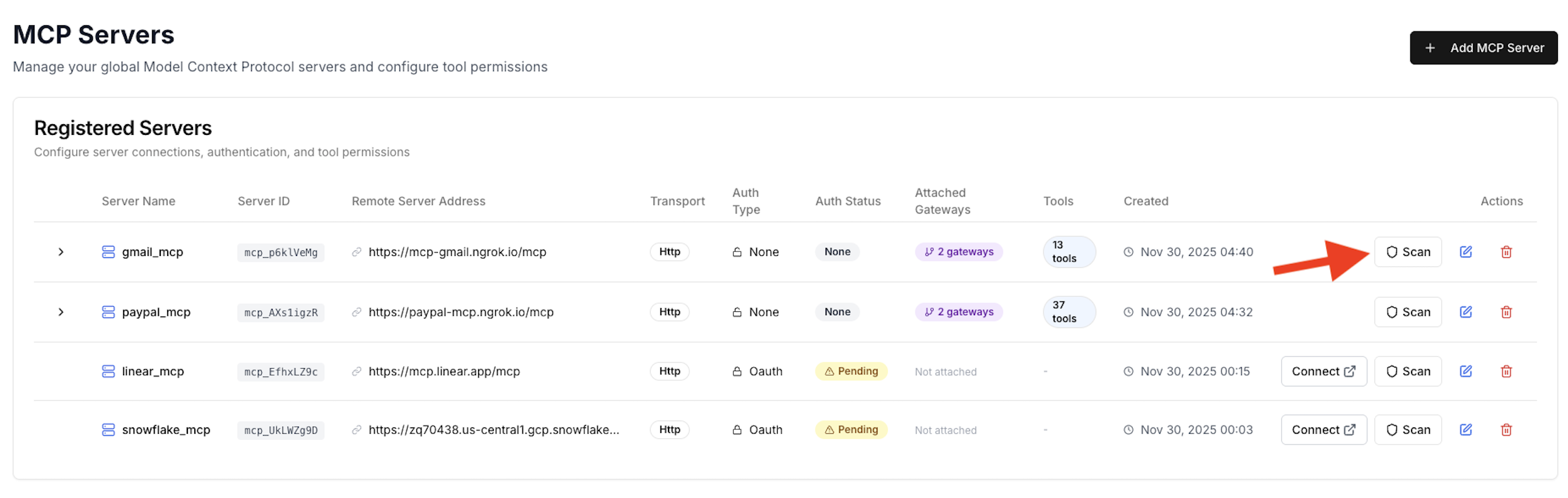Click link icon beside zq70438 snowflake address

356,430
